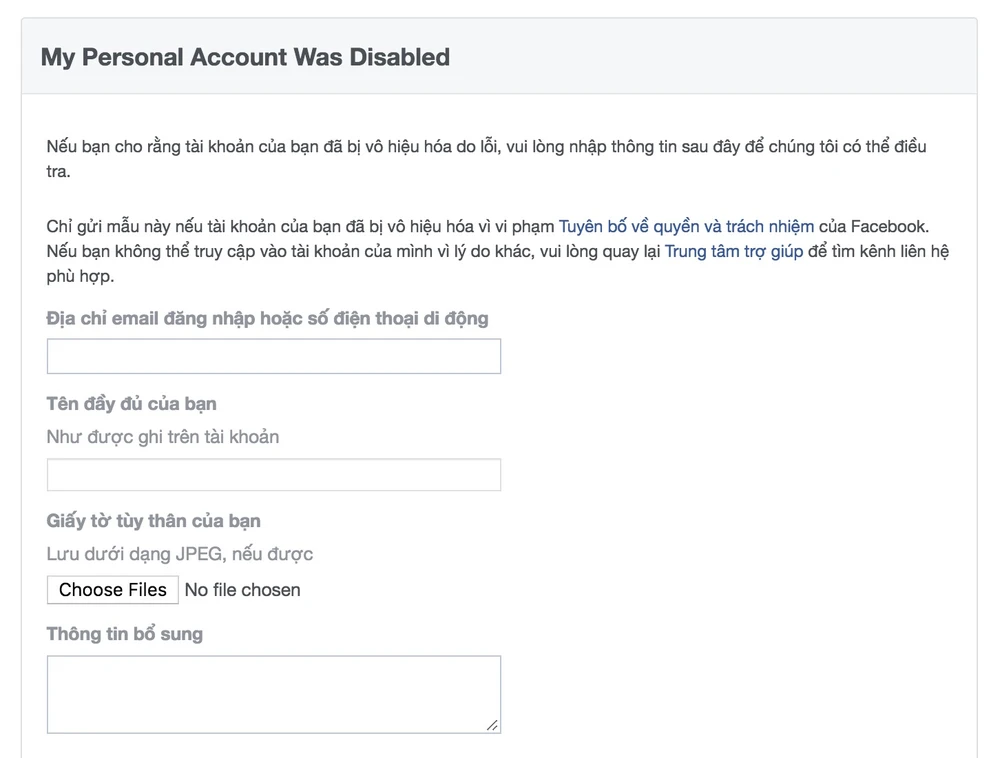
Task: Click the 'Lưu dưới dạng JPEG, nếu được' hint
Action: coord(180,554)
